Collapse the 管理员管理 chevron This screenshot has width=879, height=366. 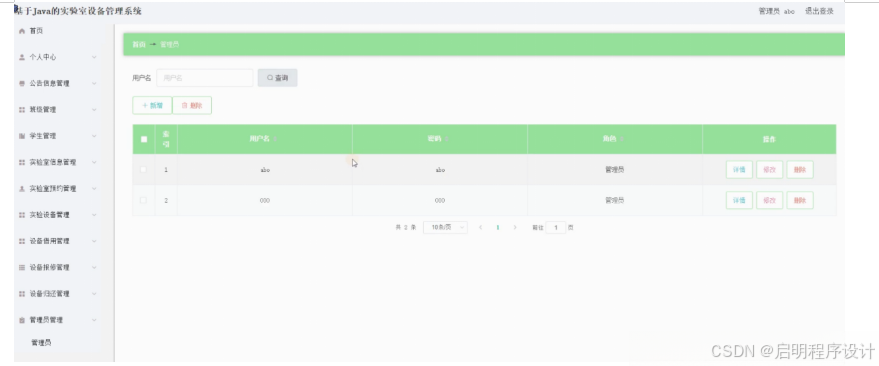(94, 320)
